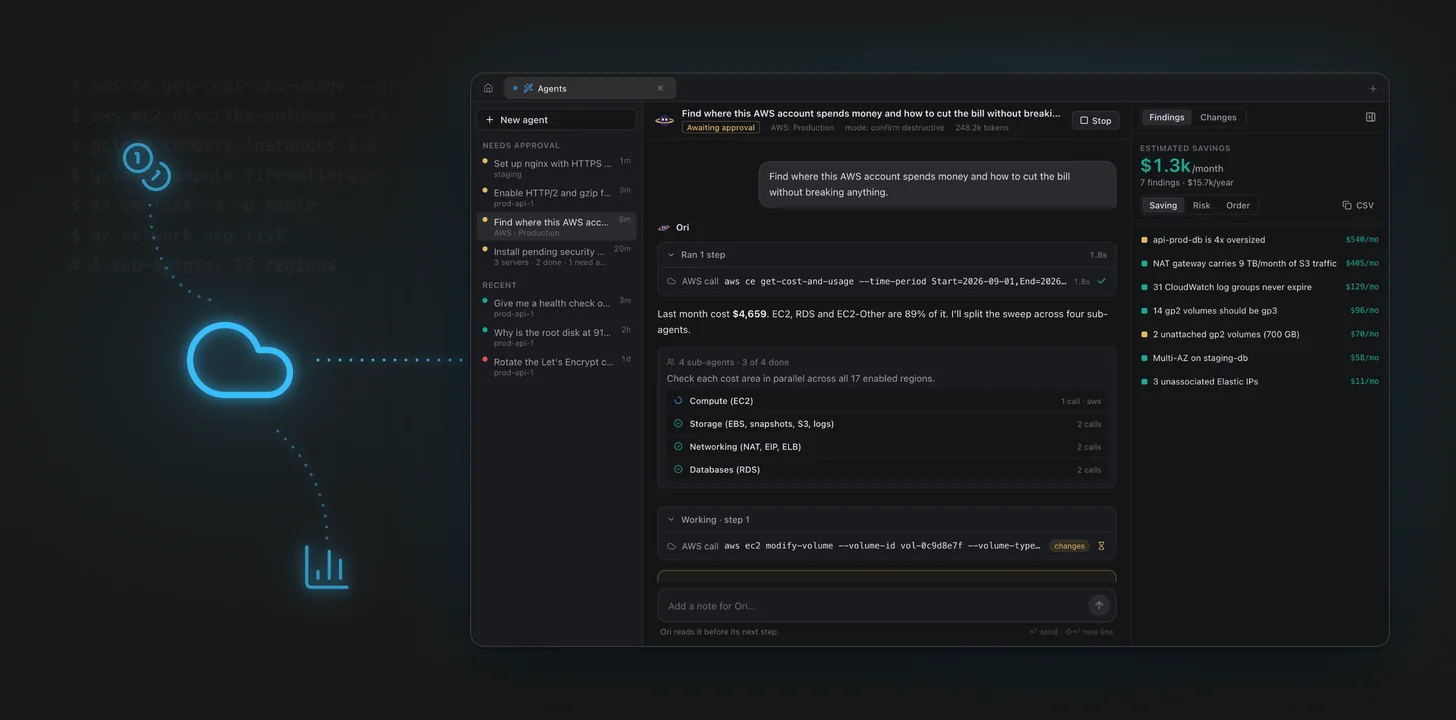This screenshot has height=720, width=1456.
Task: Stop the running agent
Action: coord(1095,120)
